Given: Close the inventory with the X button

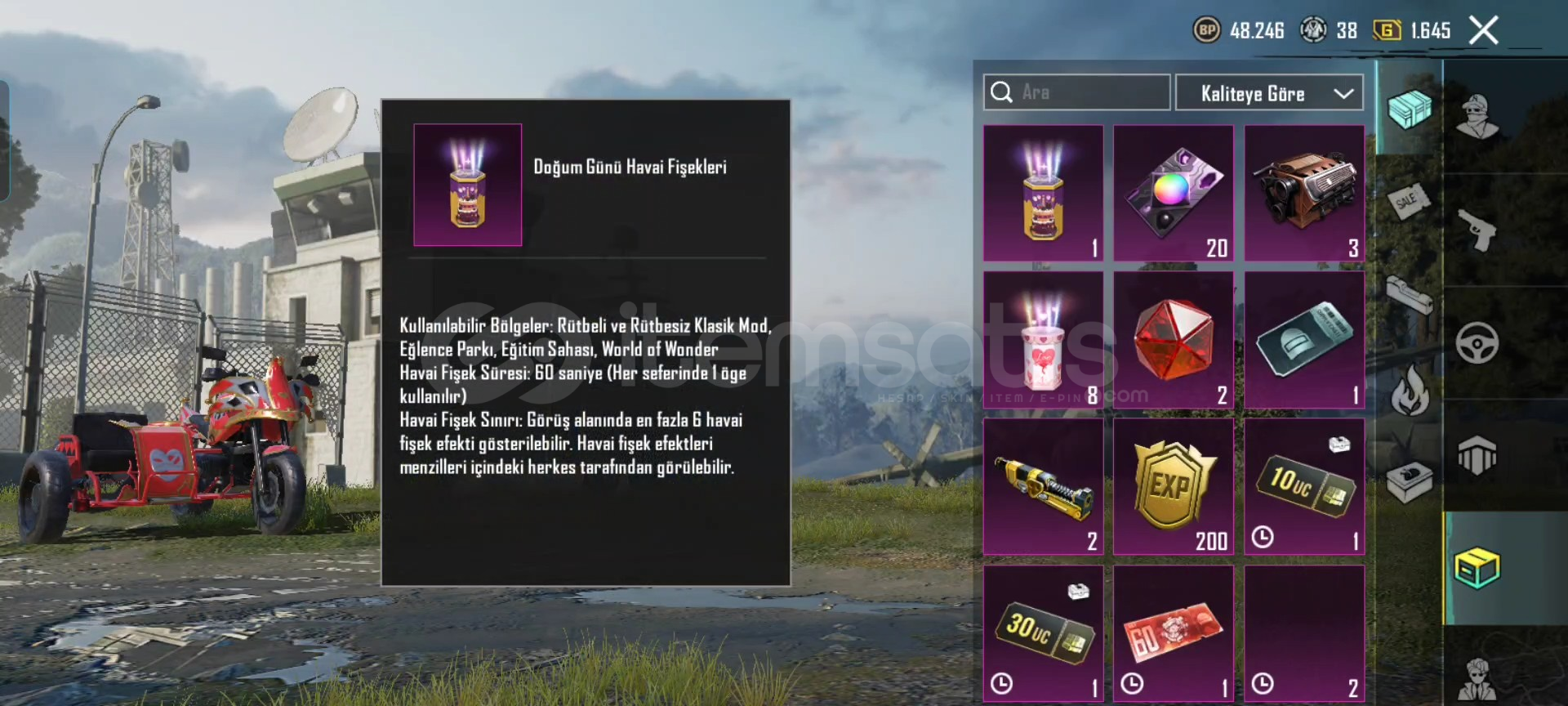Looking at the screenshot, I should click(x=1484, y=31).
